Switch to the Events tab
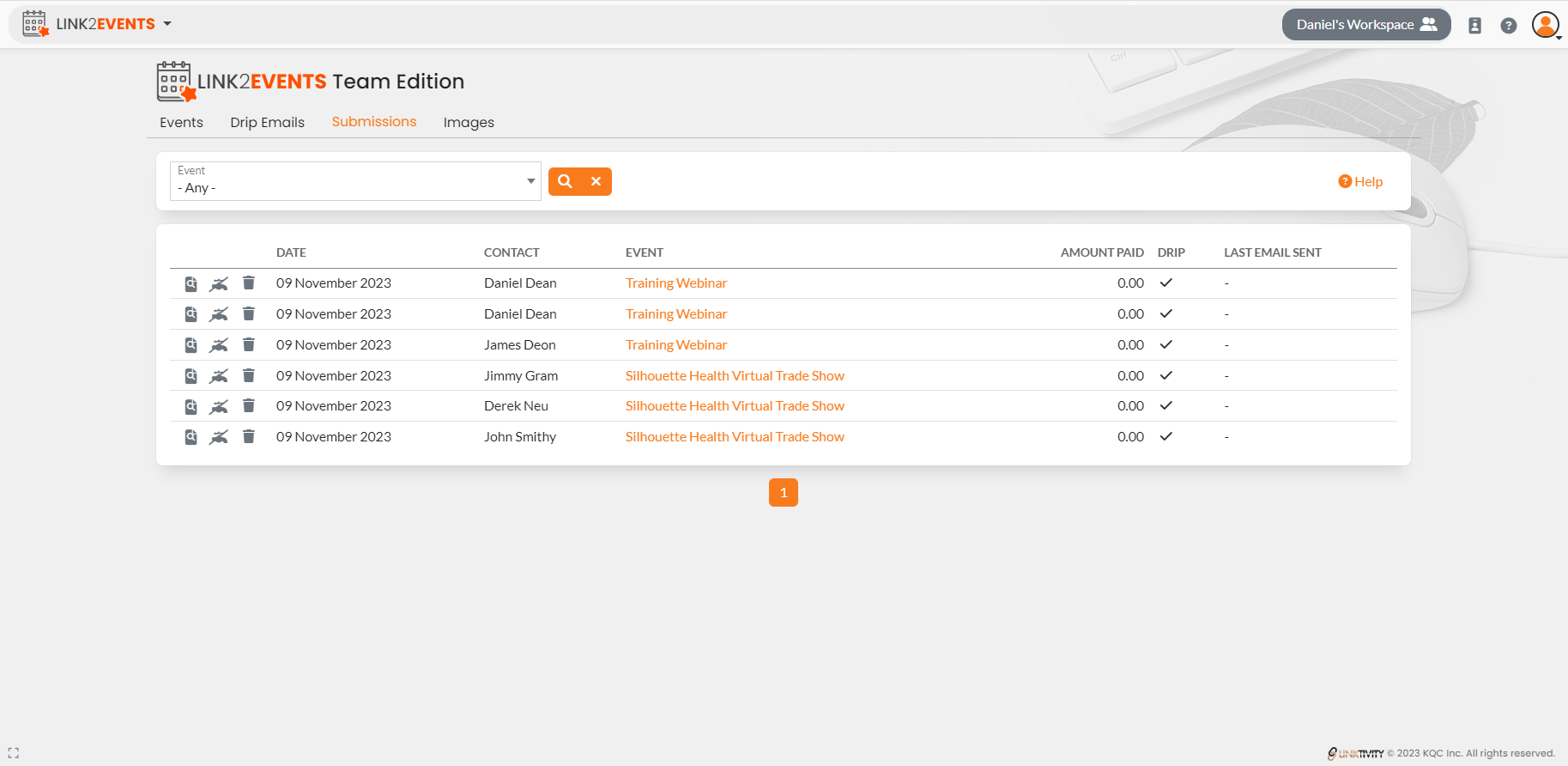Image resolution: width=1568 pixels, height=766 pixels. click(x=181, y=122)
